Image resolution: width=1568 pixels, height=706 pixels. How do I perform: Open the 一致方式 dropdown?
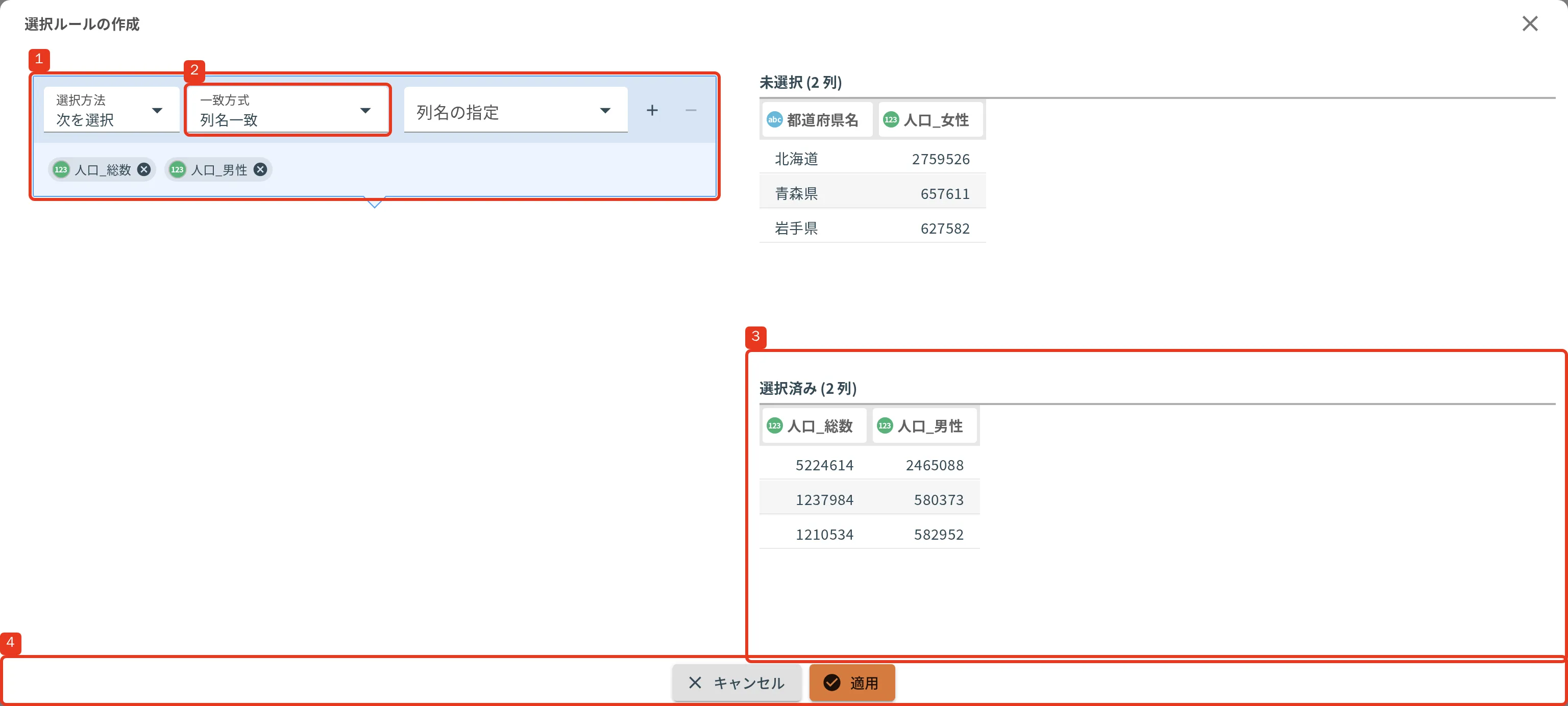click(287, 110)
